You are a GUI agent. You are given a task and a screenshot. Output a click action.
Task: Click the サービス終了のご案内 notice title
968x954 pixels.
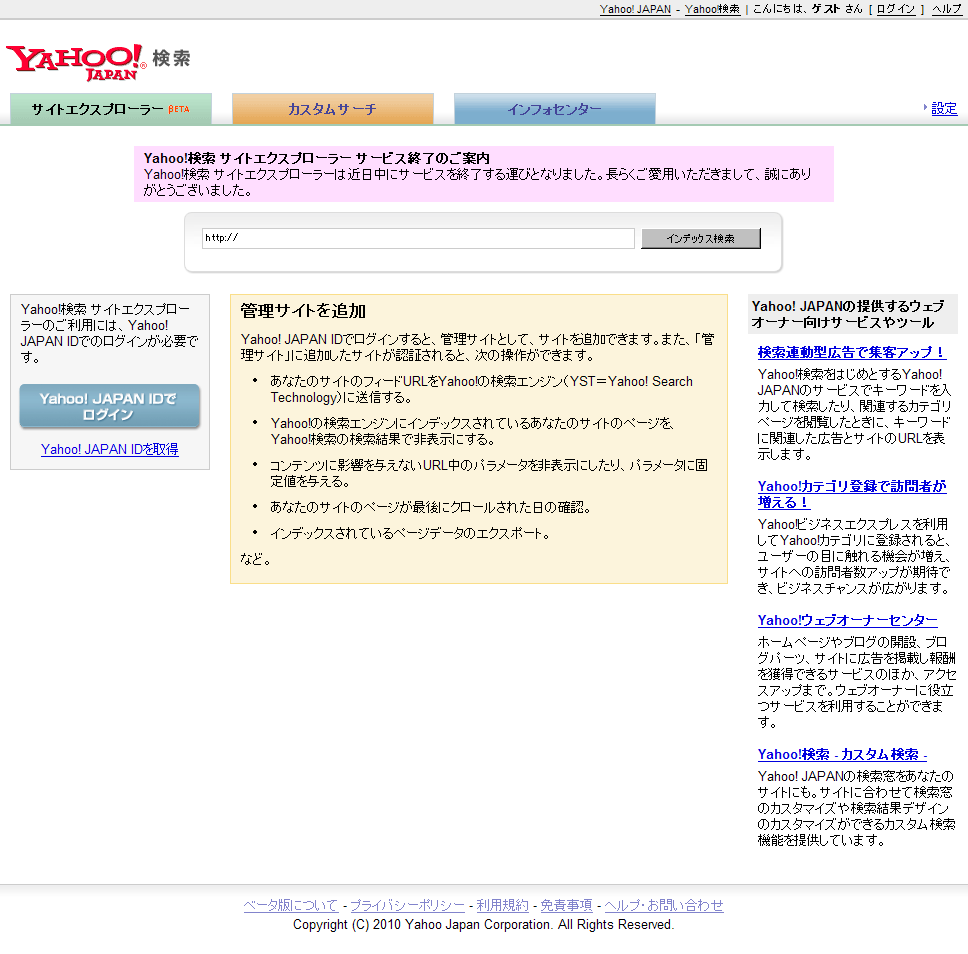317,158
